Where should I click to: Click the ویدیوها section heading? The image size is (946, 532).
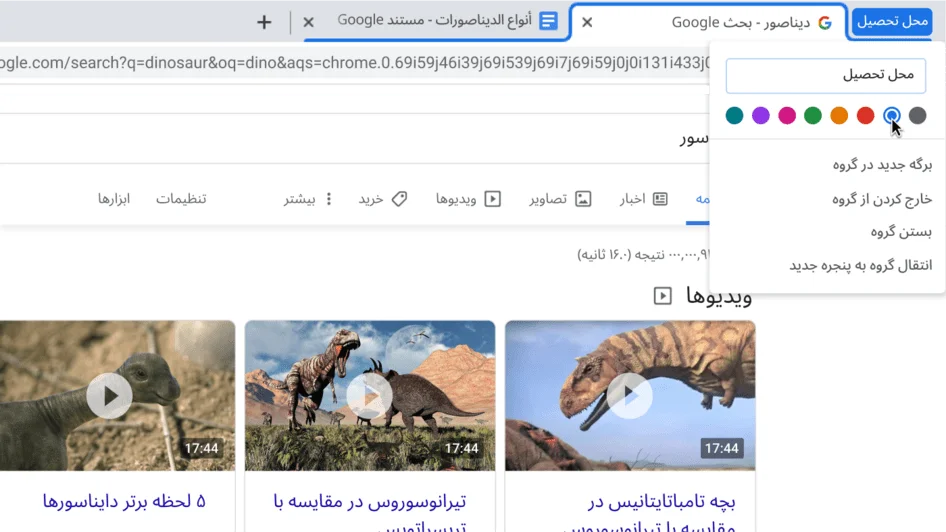719,296
